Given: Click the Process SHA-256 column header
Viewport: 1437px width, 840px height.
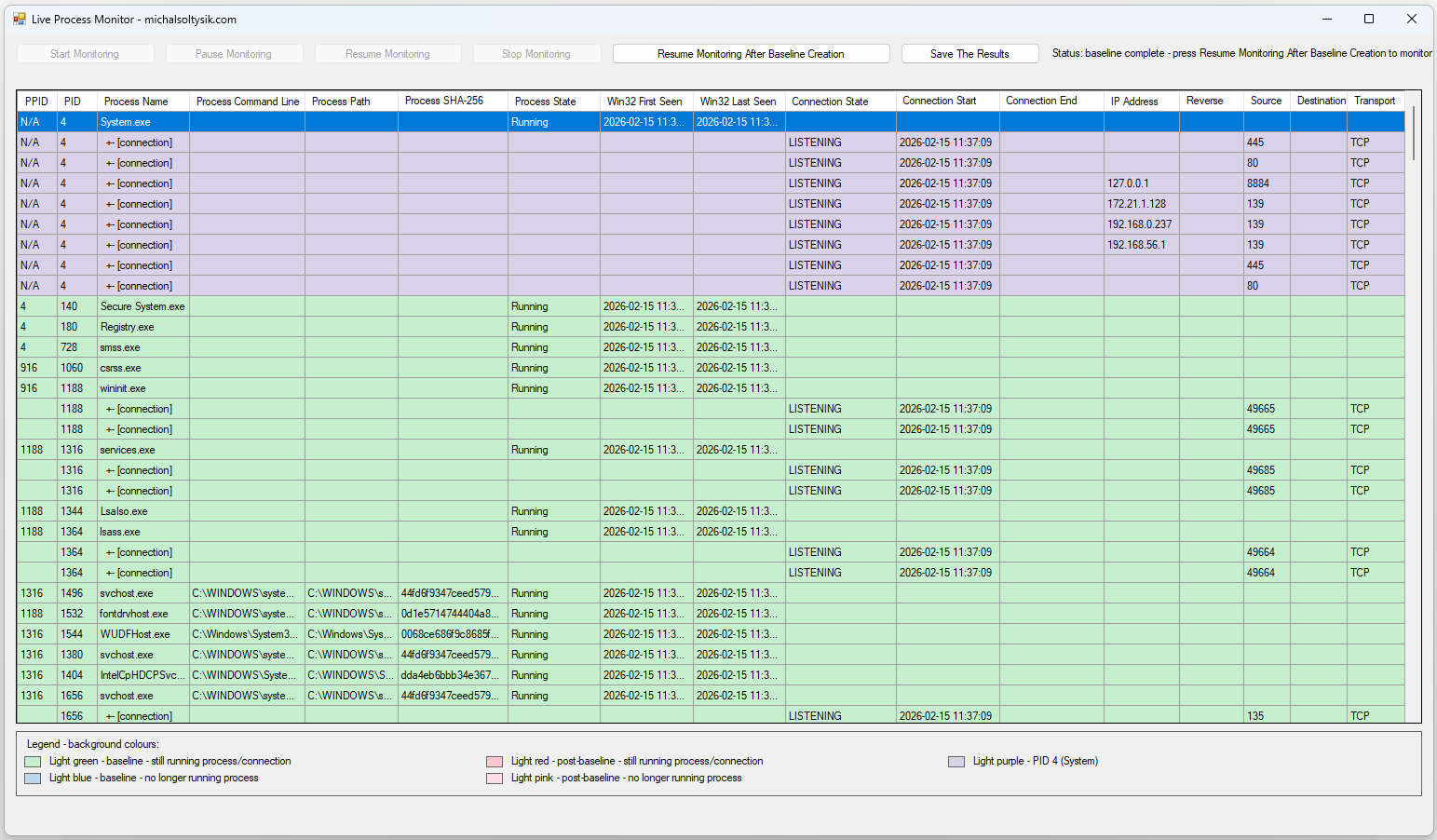Looking at the screenshot, I should point(444,101).
